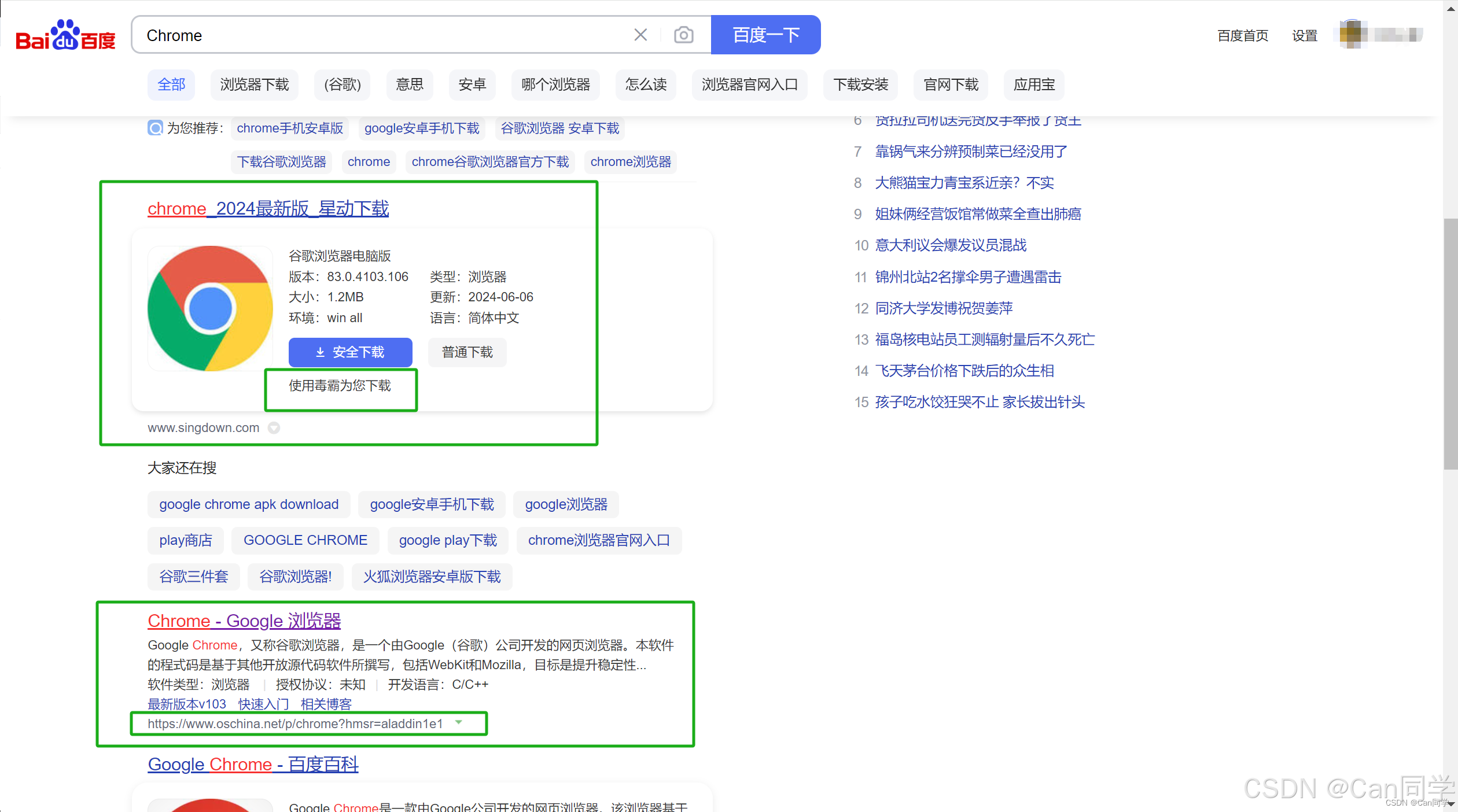Viewport: 1458px width, 812px height.
Task: Select the 应用宝 filter tab
Action: 1034,85
